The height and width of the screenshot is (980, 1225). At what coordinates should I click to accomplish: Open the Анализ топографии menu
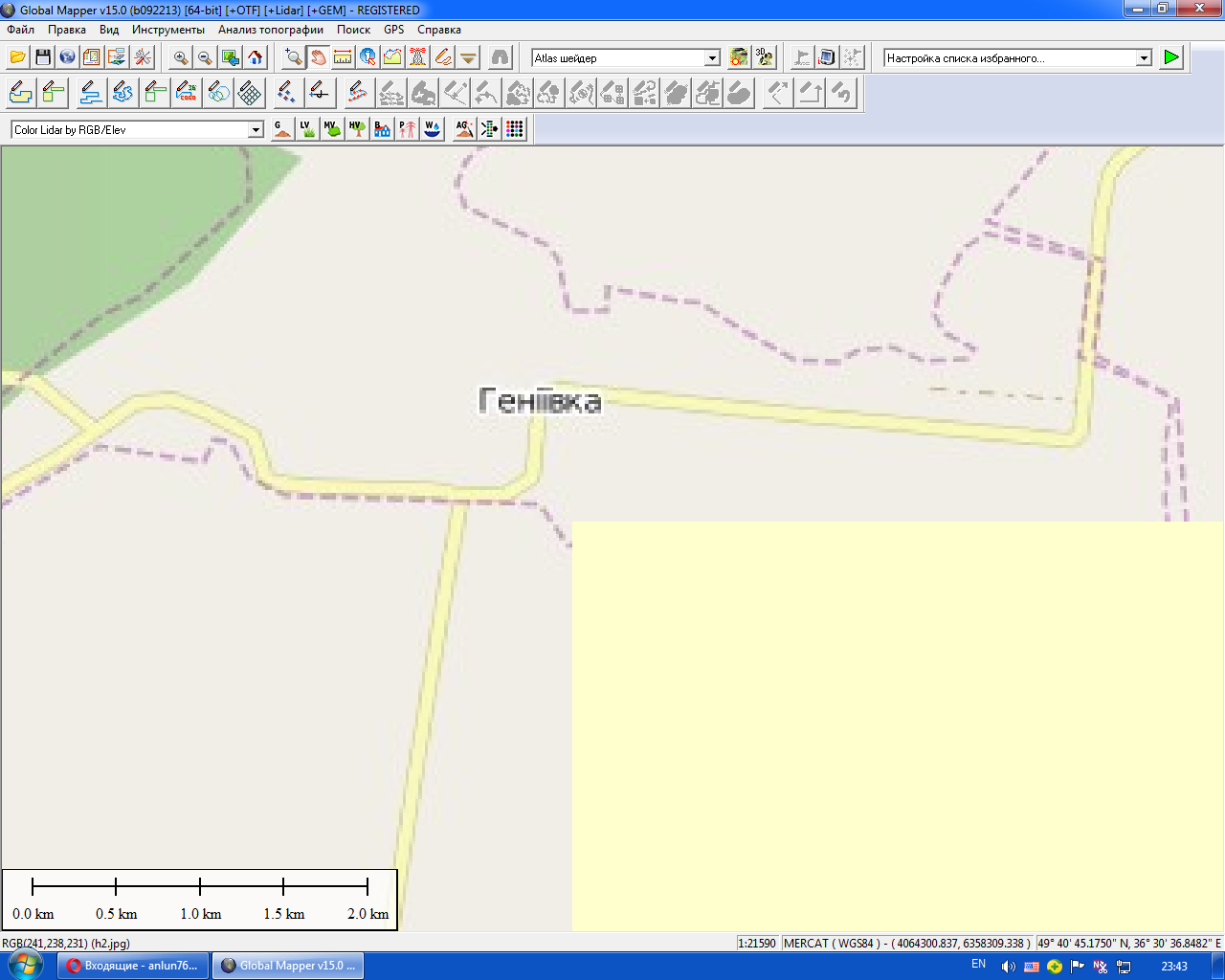tap(271, 30)
